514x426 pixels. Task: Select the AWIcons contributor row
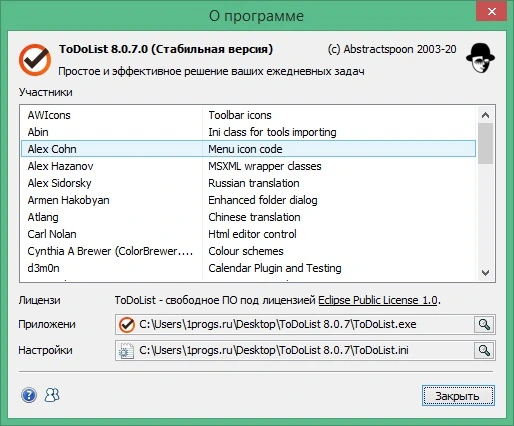[248, 115]
